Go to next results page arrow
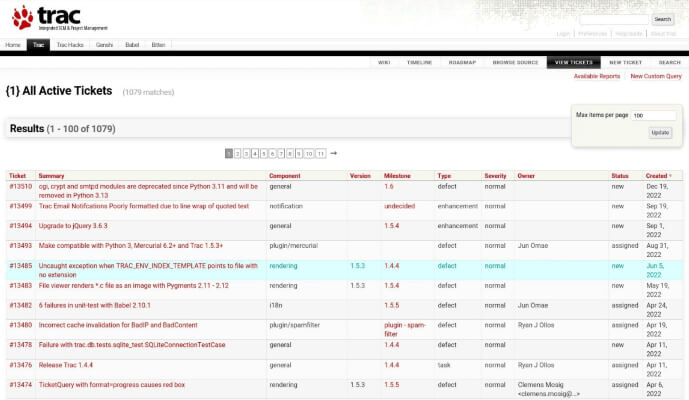Screen dimensions: 689x400 [334, 153]
